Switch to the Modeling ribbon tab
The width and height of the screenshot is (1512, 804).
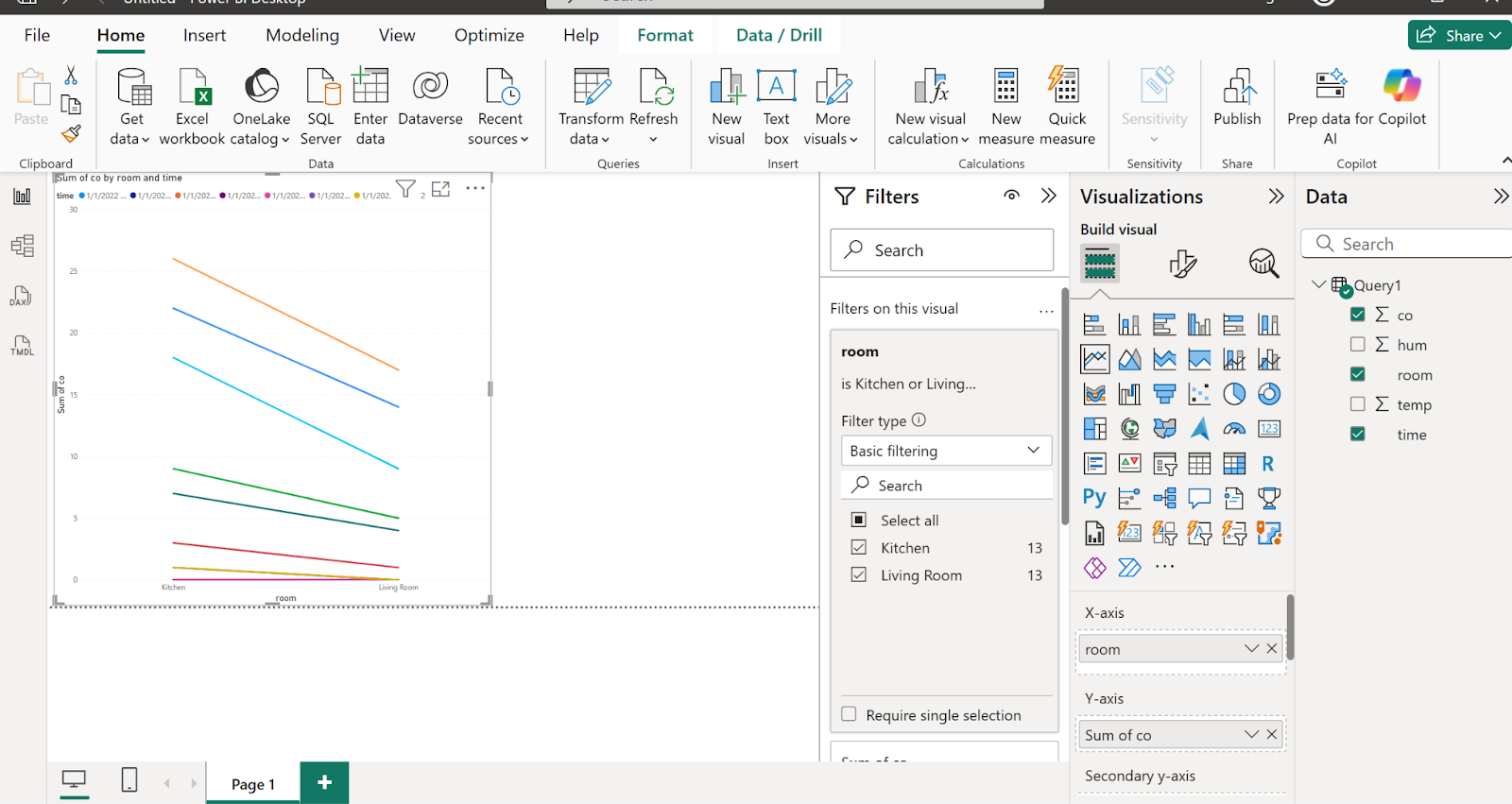[x=302, y=35]
